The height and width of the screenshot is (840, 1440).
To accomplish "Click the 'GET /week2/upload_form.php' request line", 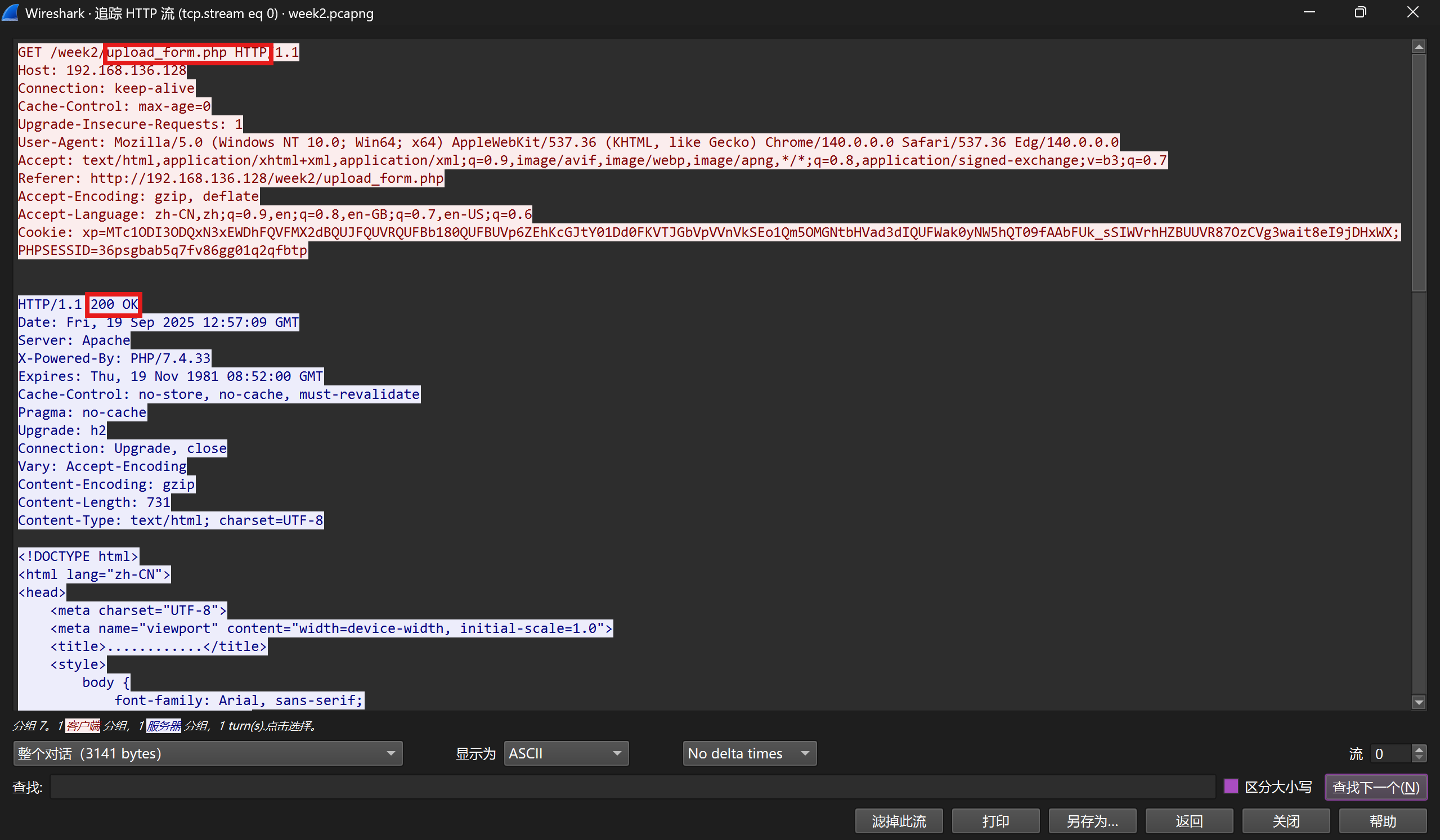I will 158,52.
